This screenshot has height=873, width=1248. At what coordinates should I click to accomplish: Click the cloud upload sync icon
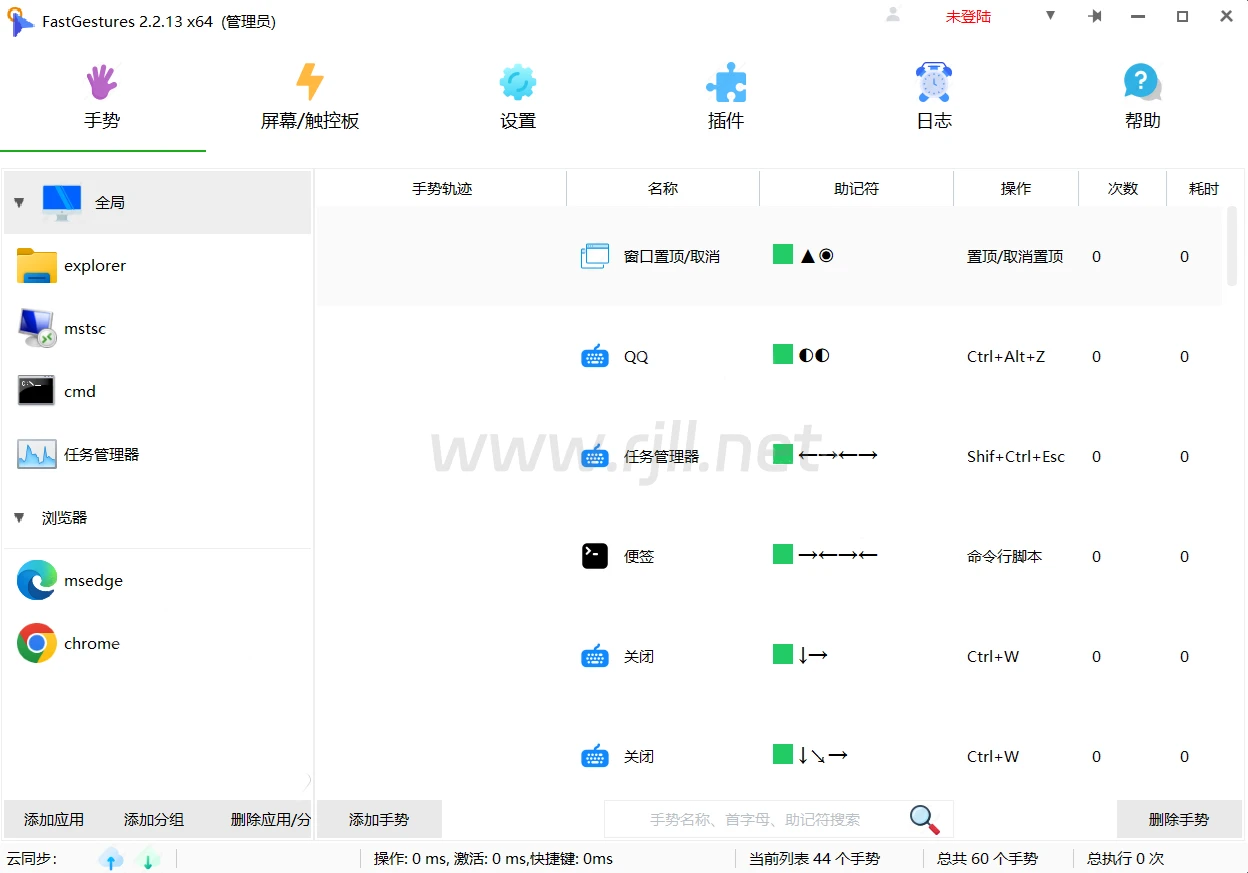click(111, 859)
